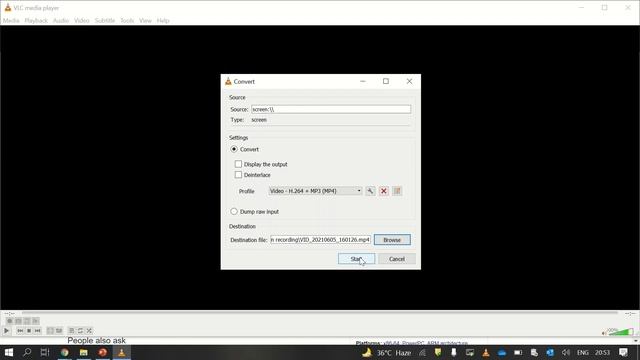This screenshot has height=360, width=640.
Task: Click the A-B loop button
Action: click(x=27, y=321)
